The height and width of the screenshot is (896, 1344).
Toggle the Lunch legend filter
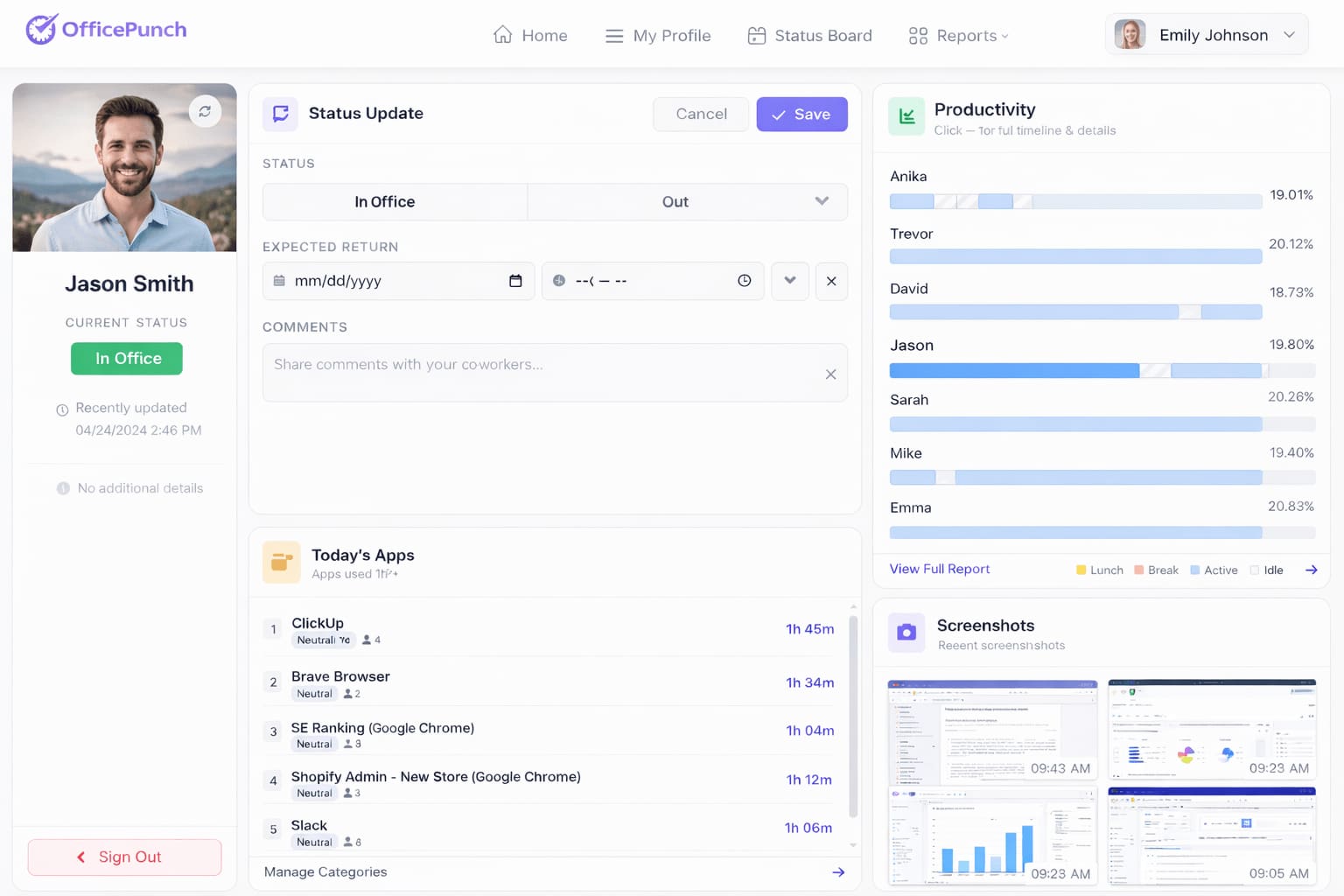click(x=1099, y=570)
